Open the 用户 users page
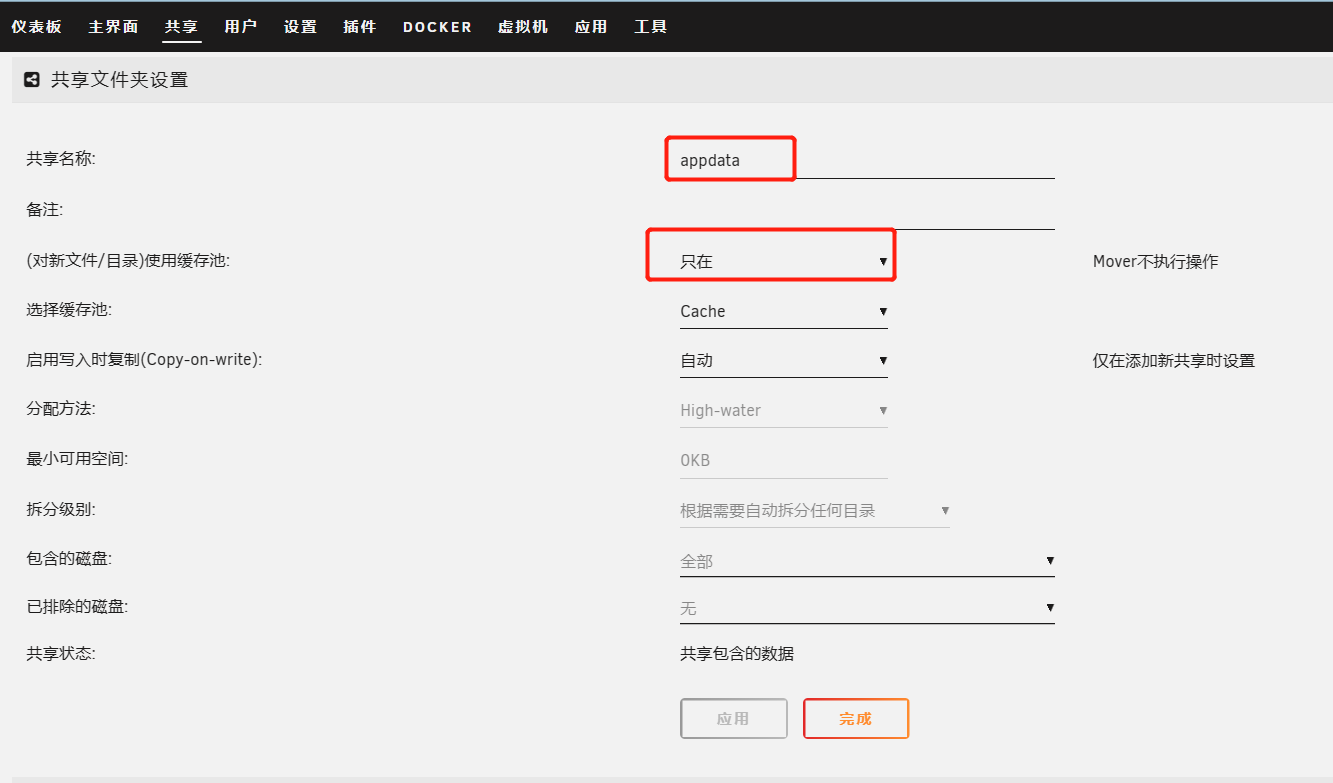This screenshot has width=1333, height=783. pos(241,27)
